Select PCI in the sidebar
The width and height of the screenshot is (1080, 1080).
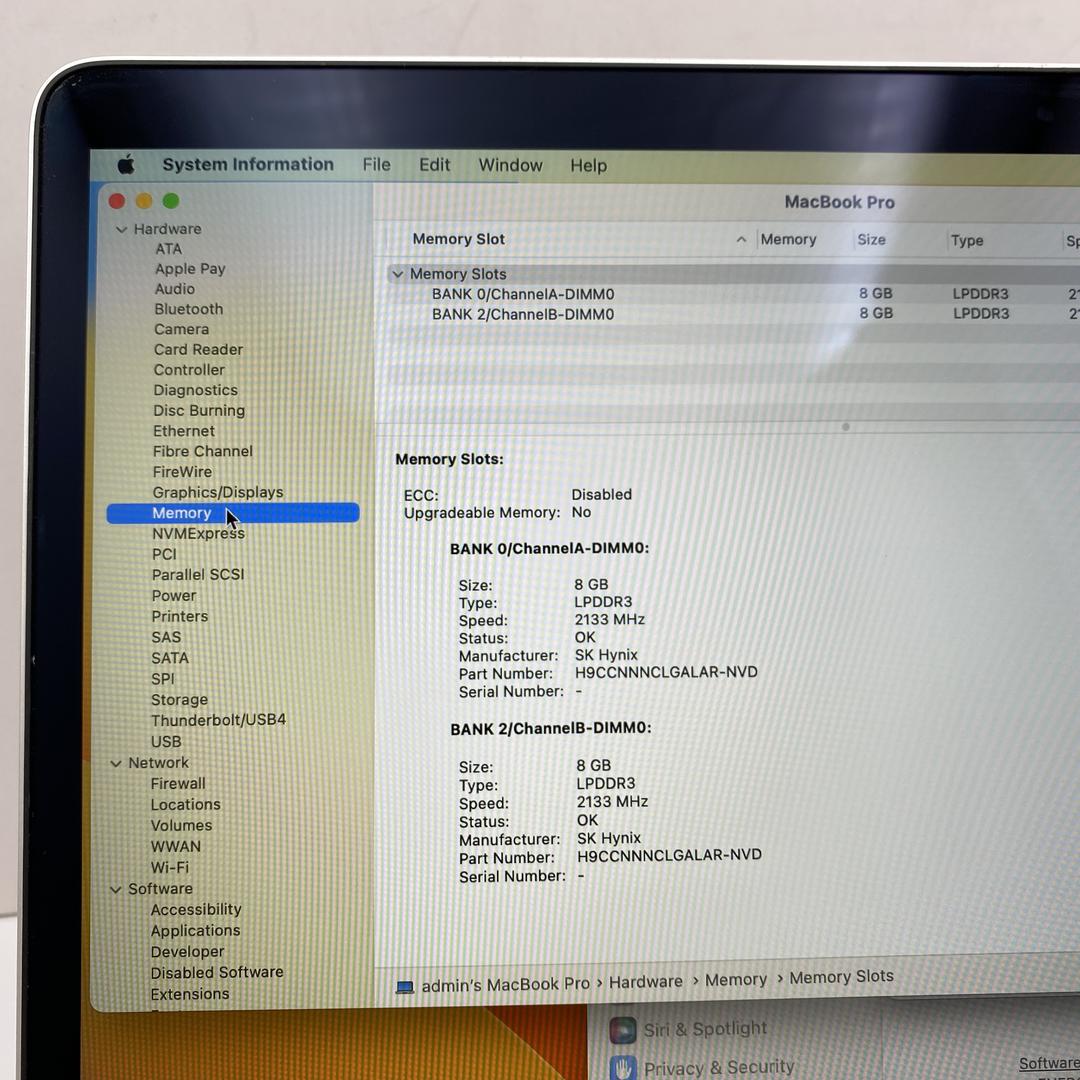click(x=165, y=554)
